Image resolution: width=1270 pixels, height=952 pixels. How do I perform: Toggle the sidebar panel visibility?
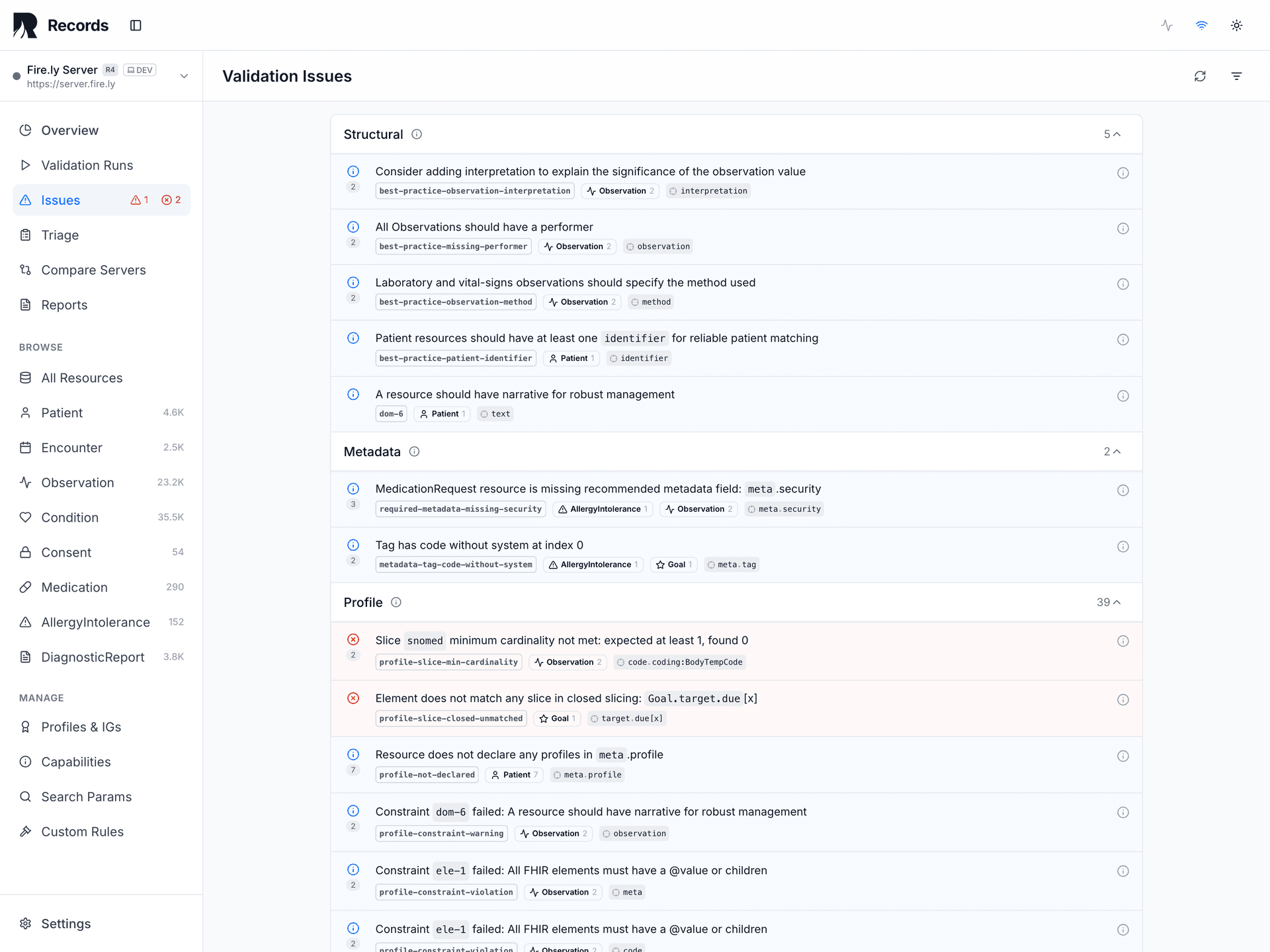point(136,25)
